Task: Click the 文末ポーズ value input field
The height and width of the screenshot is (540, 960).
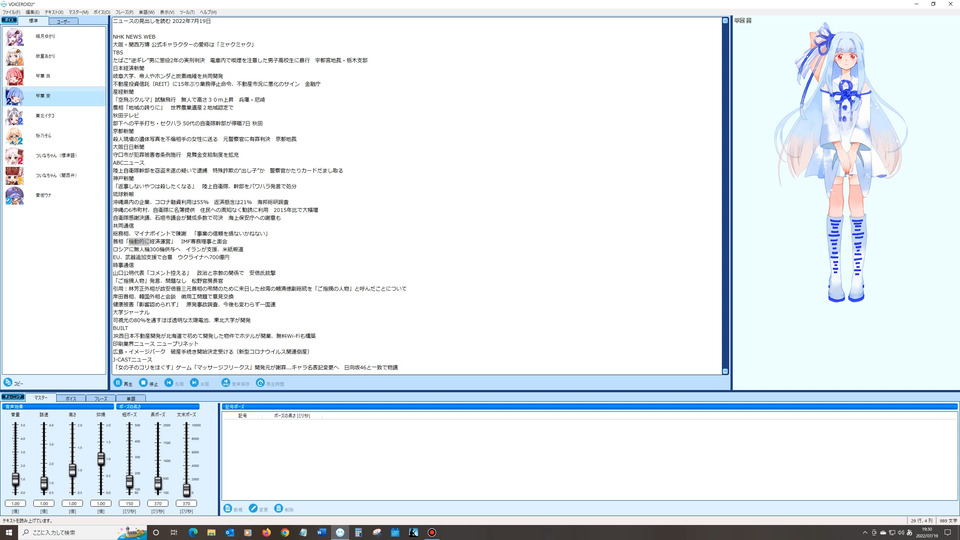Action: (x=186, y=503)
